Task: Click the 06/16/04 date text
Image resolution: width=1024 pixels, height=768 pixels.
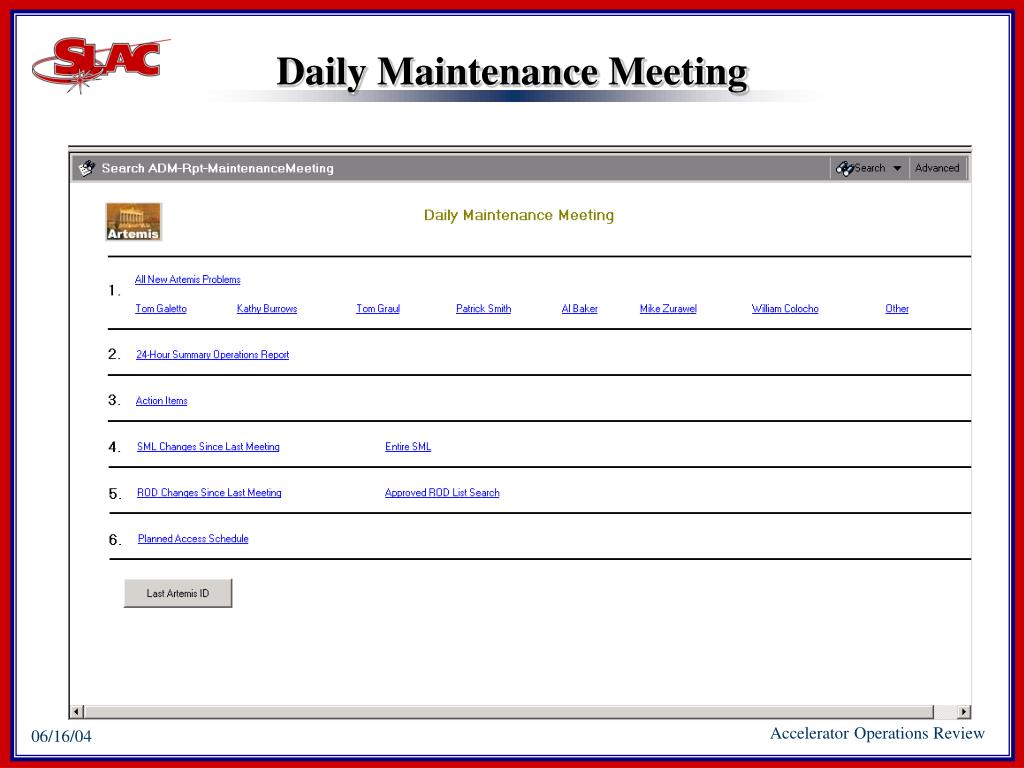Action: pyautogui.click(x=61, y=736)
